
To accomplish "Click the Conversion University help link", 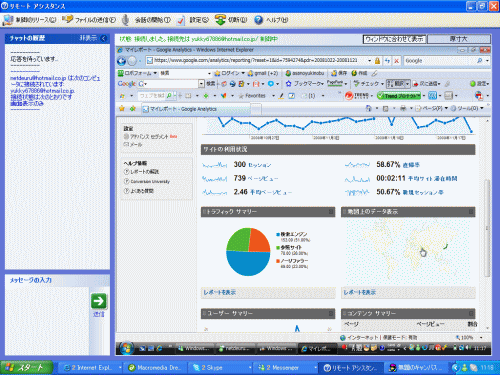I will pos(150,182).
